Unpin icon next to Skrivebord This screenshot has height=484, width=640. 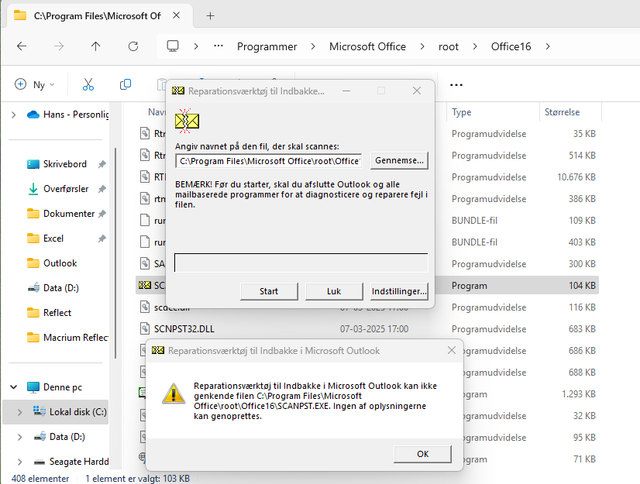[102, 164]
